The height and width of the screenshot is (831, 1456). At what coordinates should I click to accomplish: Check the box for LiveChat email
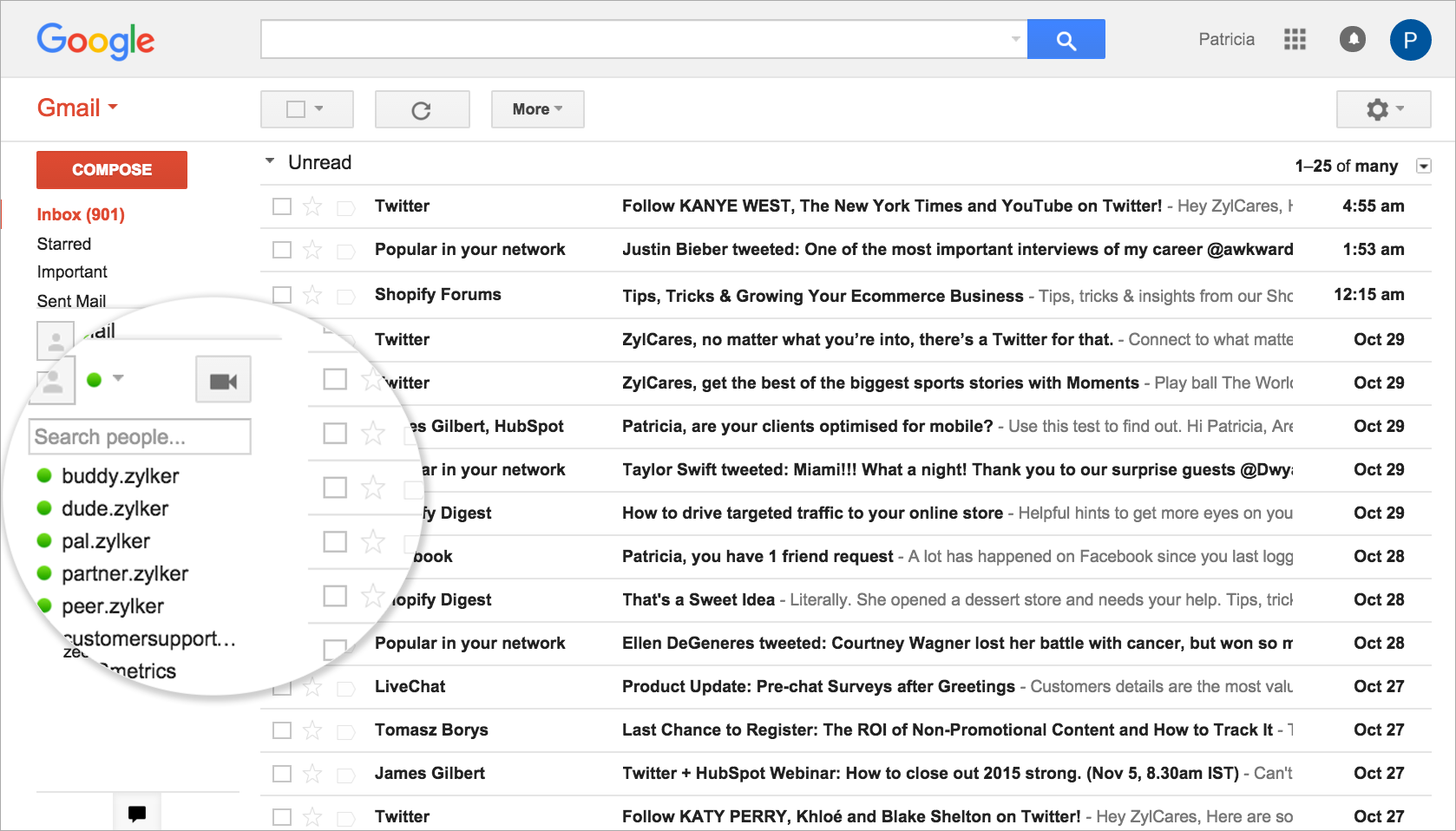pos(282,687)
